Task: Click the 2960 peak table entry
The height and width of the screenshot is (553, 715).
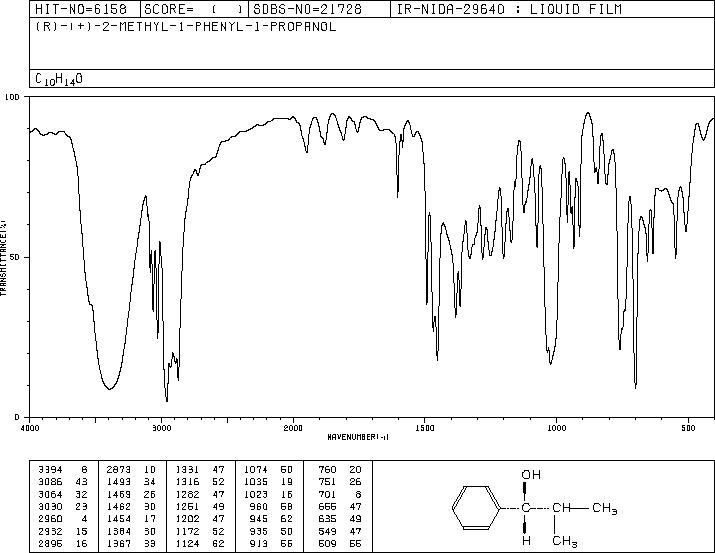Action: tap(63, 519)
